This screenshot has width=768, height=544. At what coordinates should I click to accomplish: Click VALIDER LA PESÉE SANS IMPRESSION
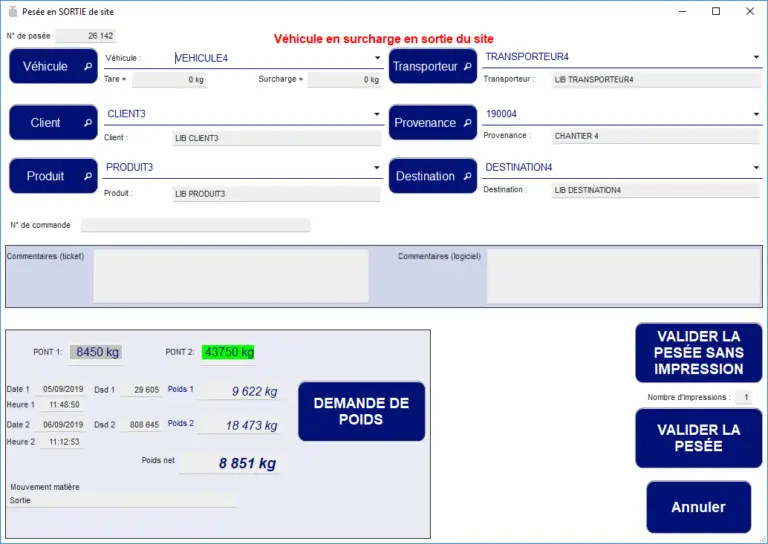click(x=698, y=353)
